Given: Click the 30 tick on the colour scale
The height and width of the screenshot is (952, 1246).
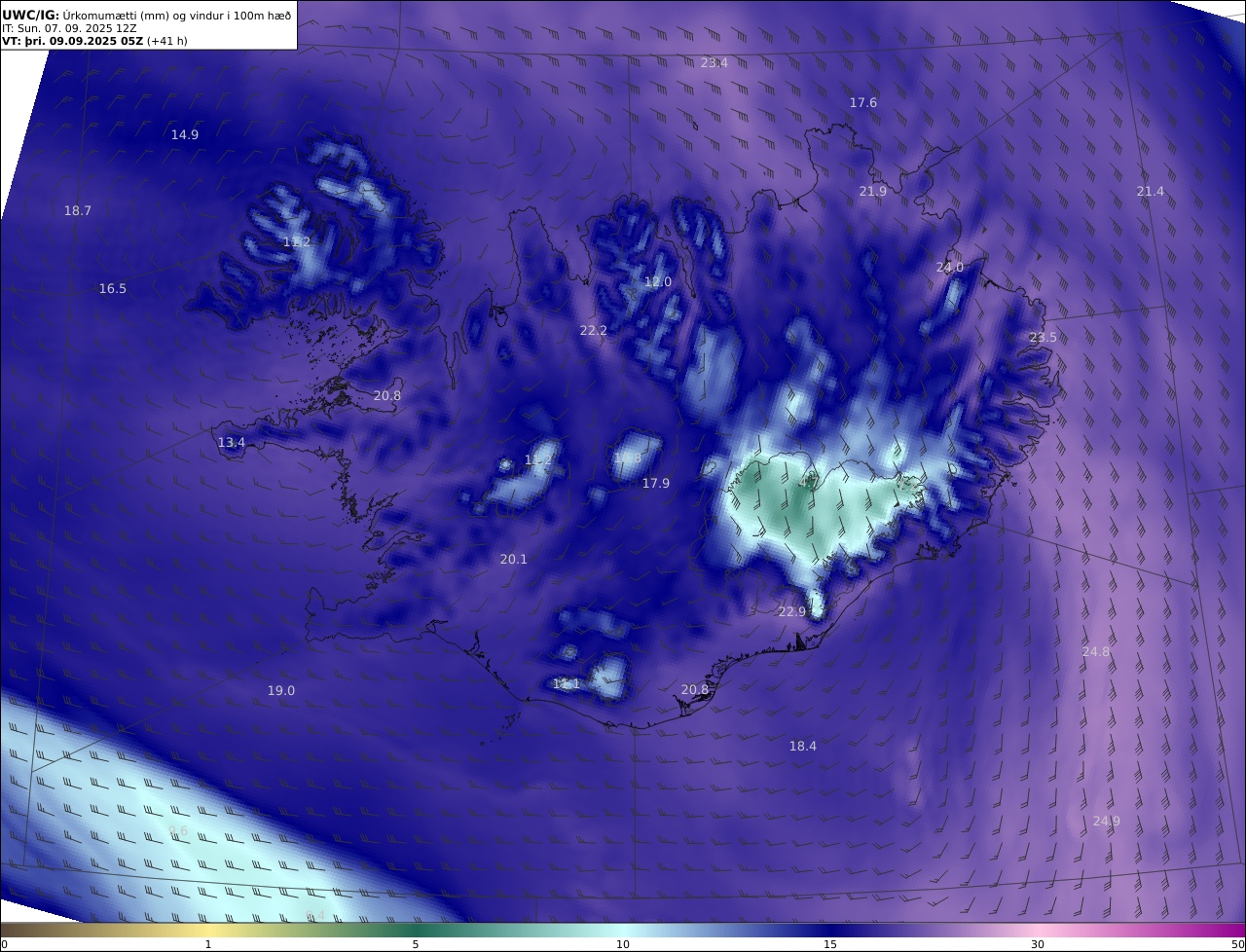Looking at the screenshot, I should tap(1038, 944).
